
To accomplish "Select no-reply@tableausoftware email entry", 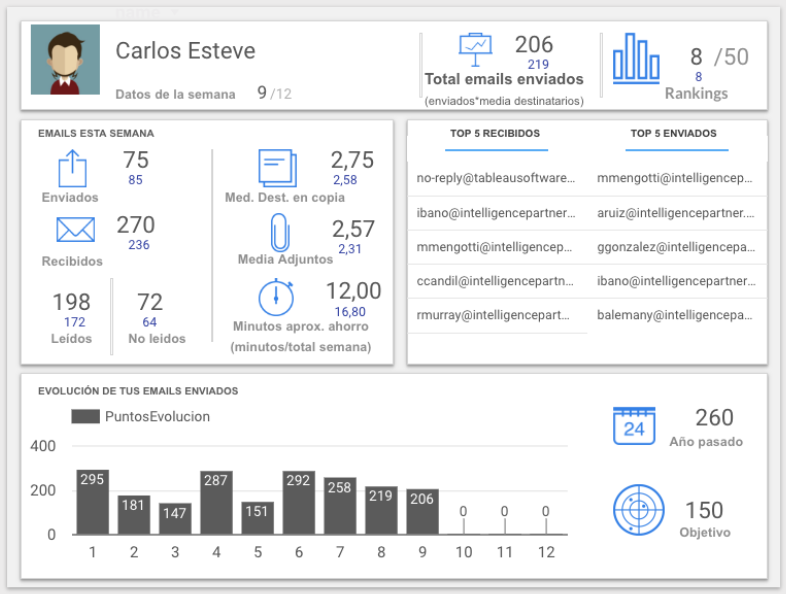I will tap(497, 178).
